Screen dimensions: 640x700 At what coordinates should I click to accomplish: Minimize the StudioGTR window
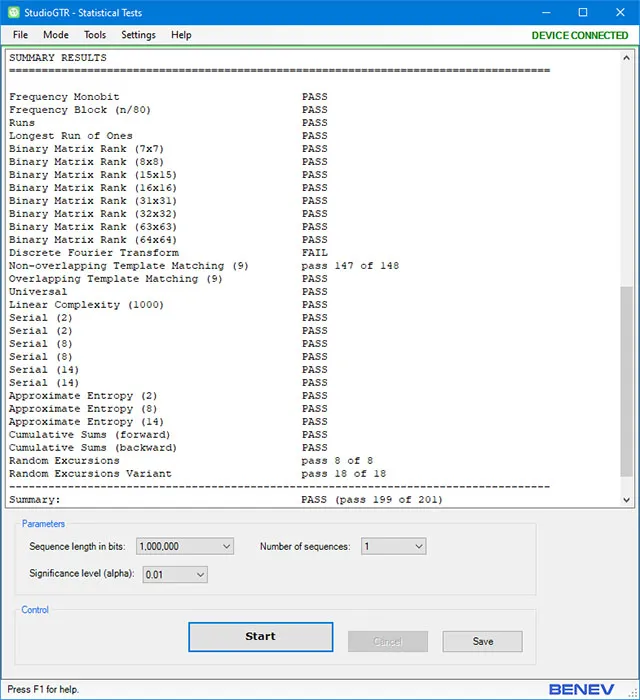coord(546,12)
